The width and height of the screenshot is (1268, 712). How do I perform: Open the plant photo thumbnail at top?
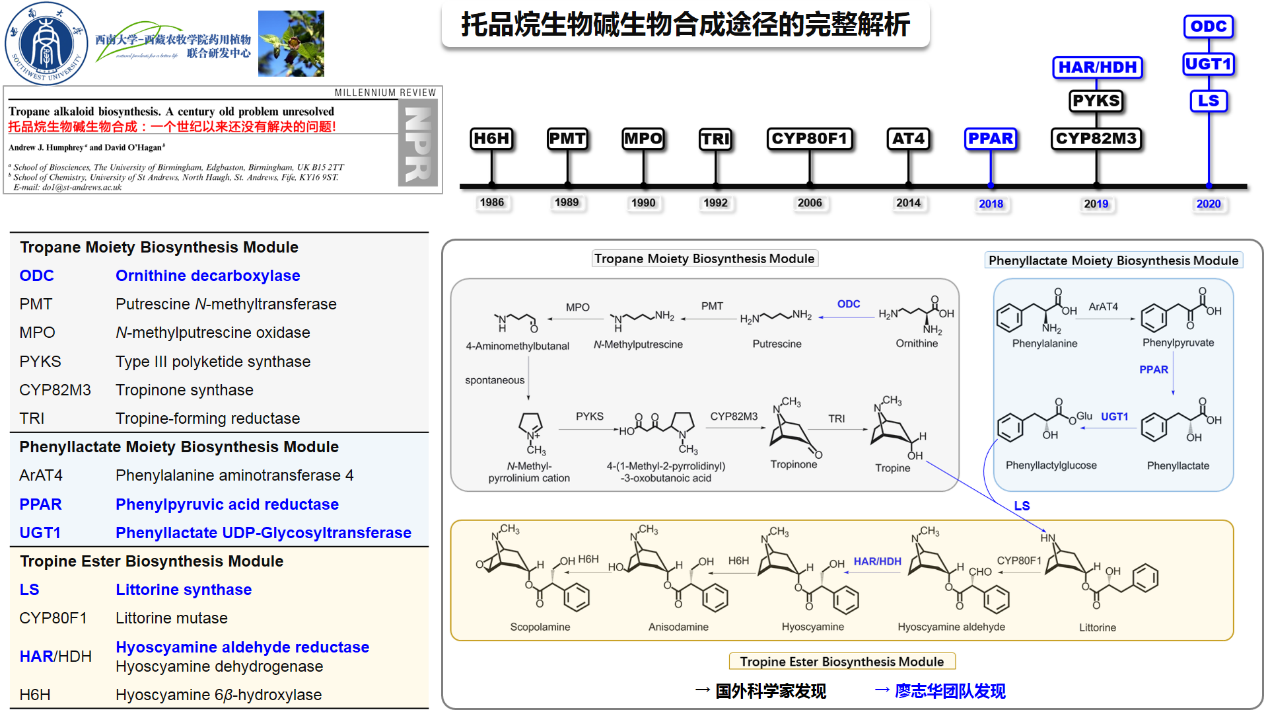[290, 44]
